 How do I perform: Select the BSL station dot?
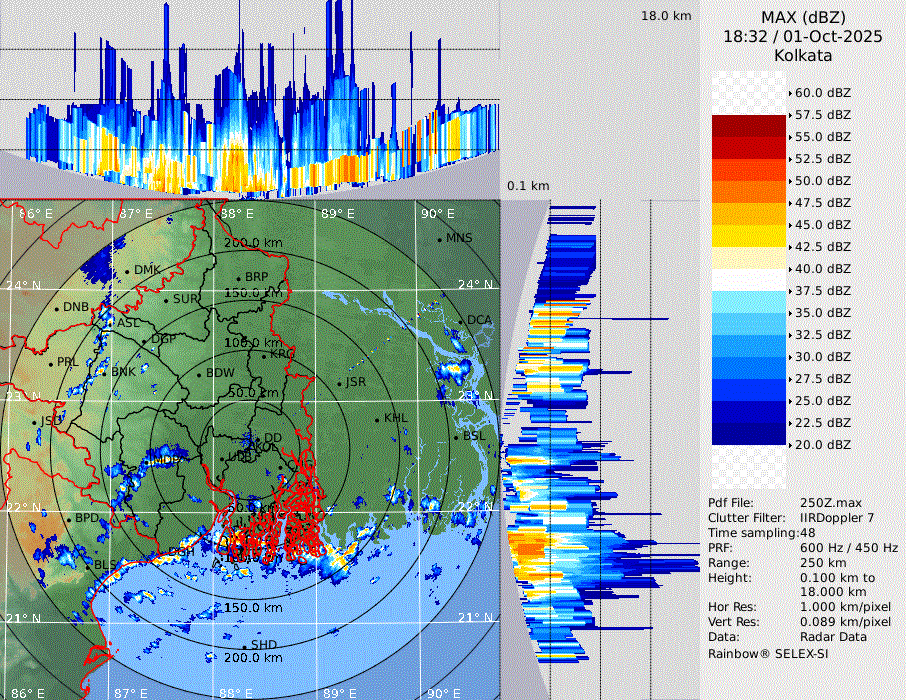click(456, 437)
